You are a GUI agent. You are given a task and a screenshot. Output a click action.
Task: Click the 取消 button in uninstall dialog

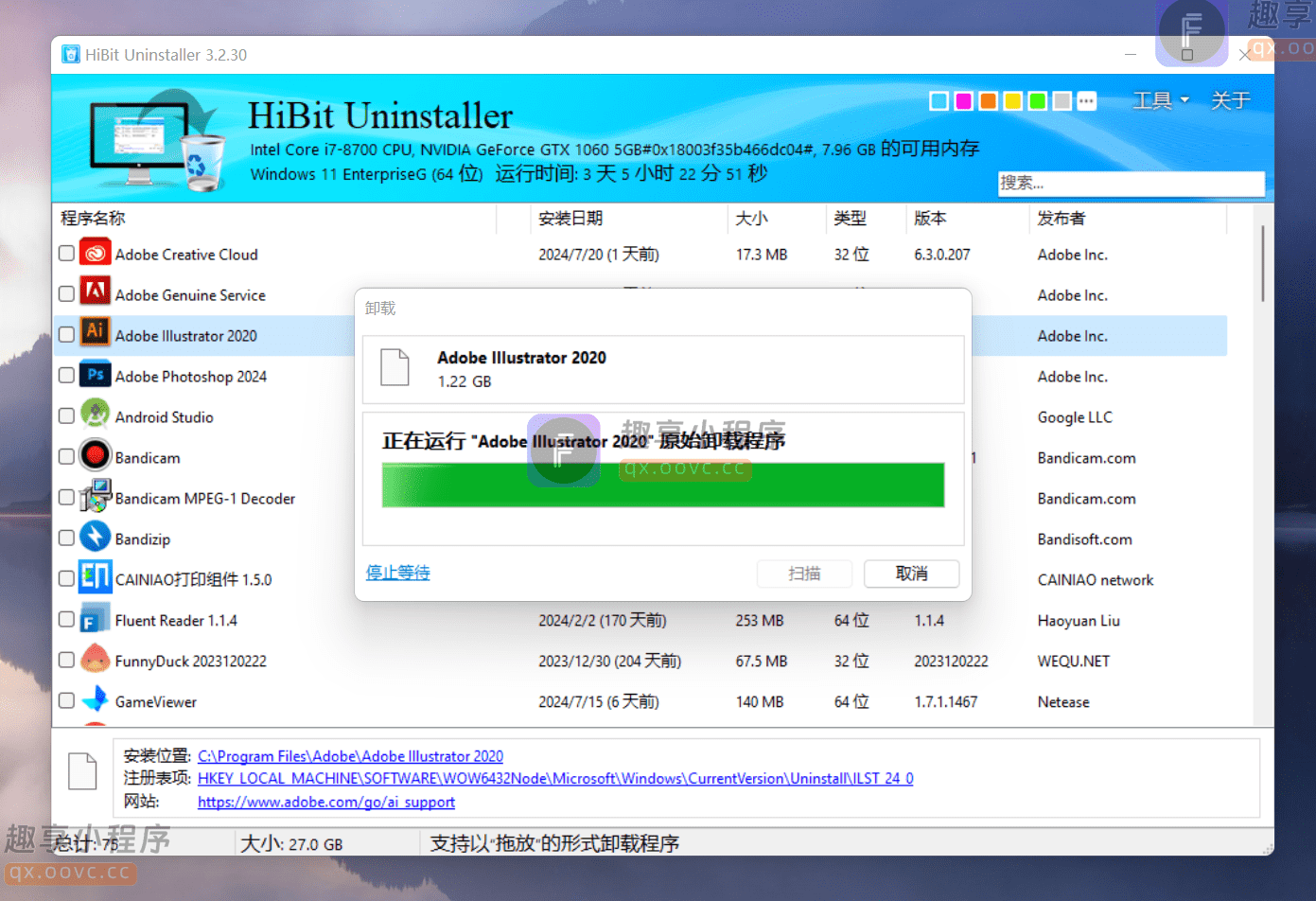pos(912,574)
